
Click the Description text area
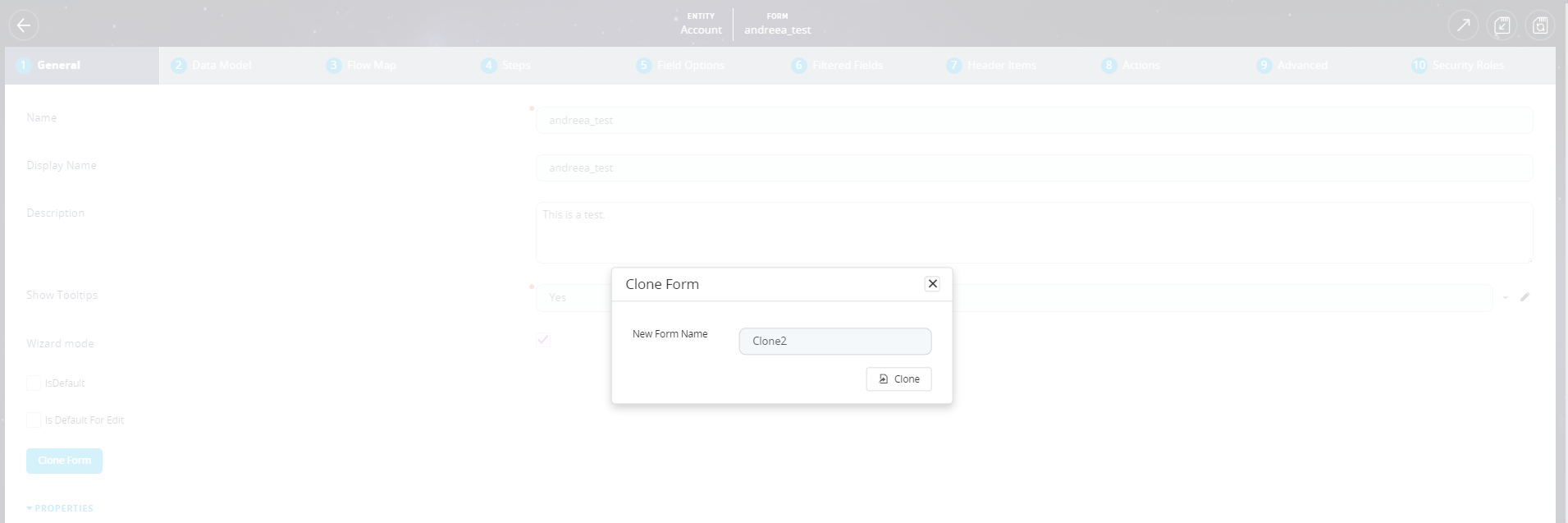[1033, 233]
